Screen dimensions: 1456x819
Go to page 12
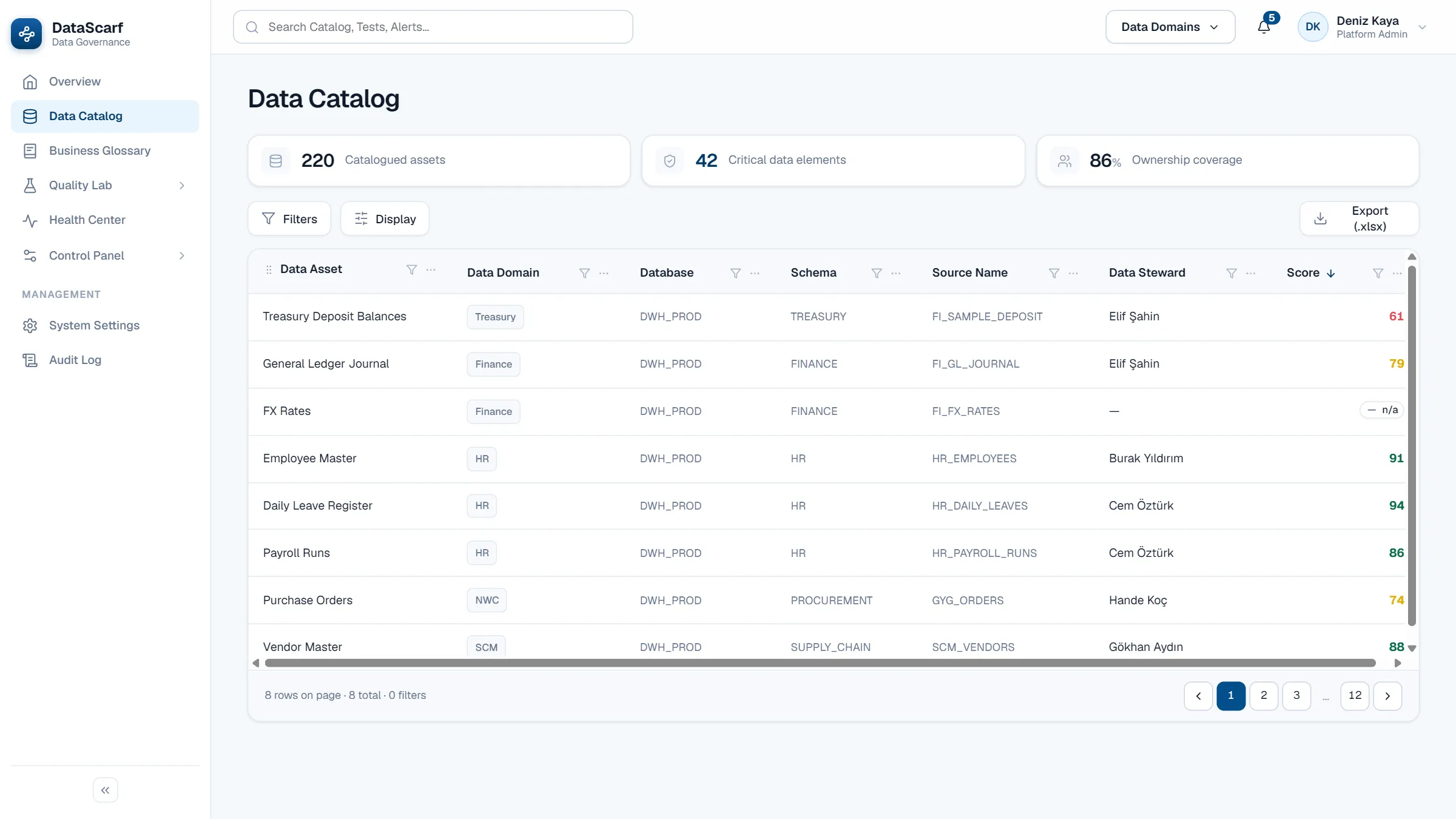tap(1355, 696)
